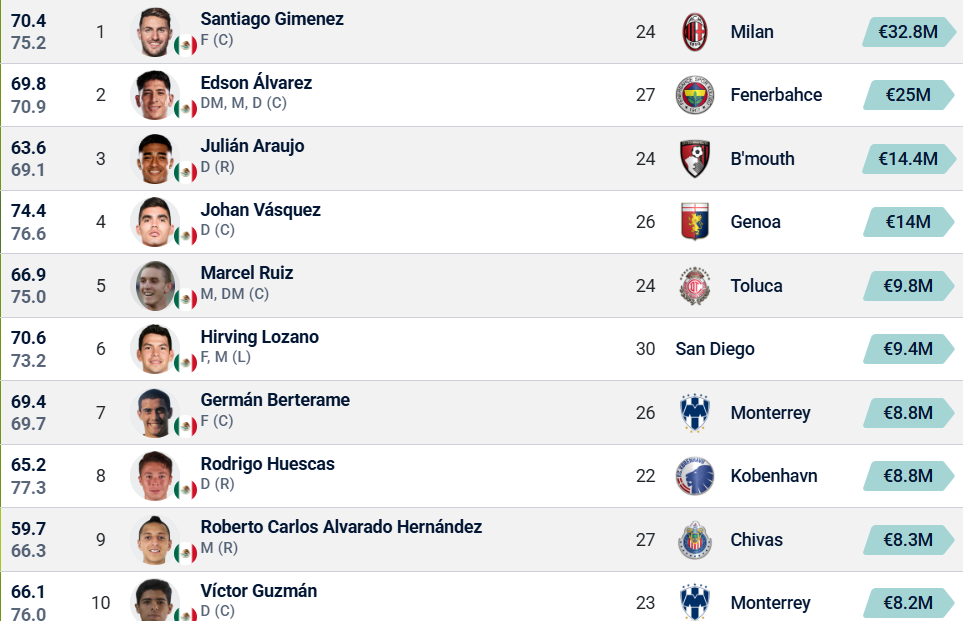Screen dimensions: 965x621
Task: Click the Kobenhavn club crest icon
Action: [695, 476]
